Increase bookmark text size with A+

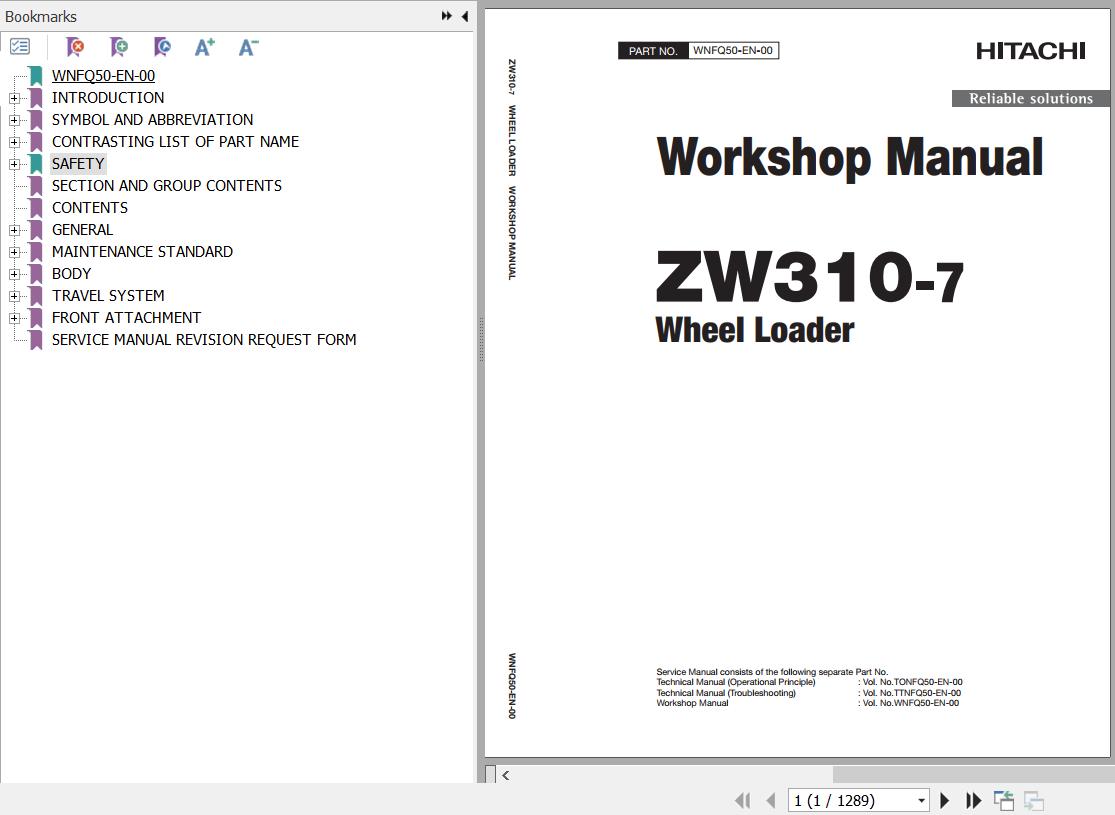pyautogui.click(x=205, y=47)
